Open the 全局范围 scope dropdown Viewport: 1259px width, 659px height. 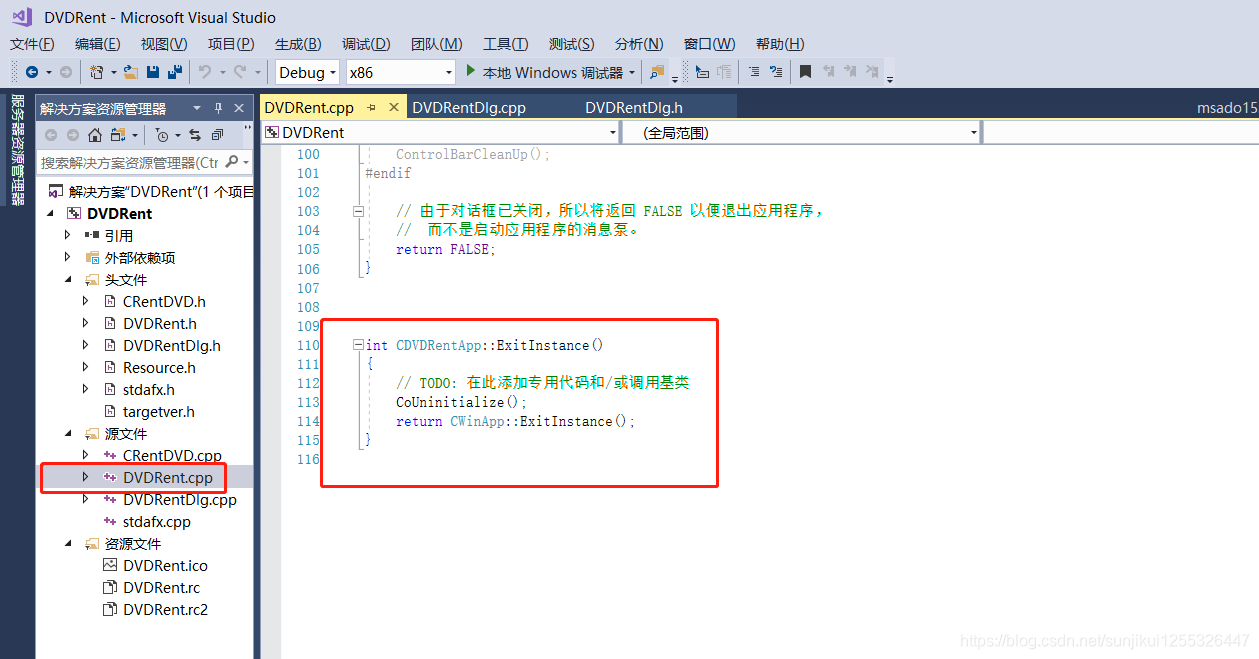(801, 132)
